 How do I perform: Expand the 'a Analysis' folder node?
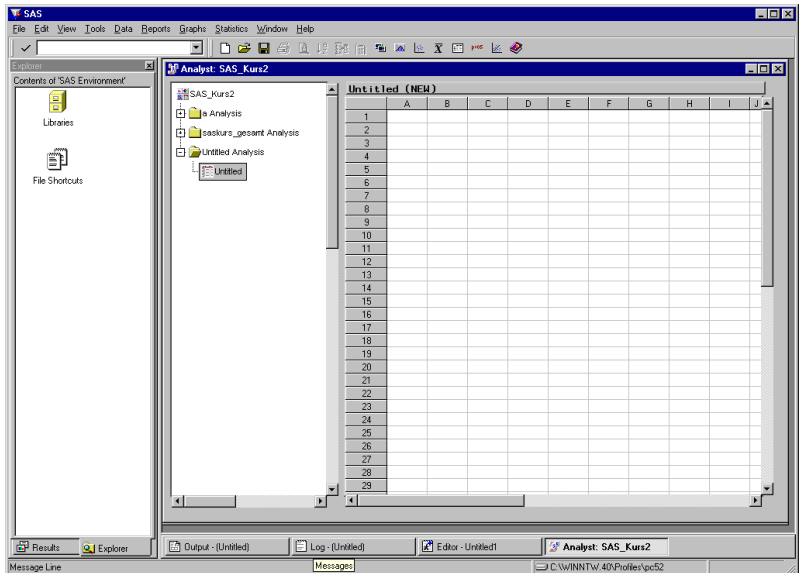[180, 114]
